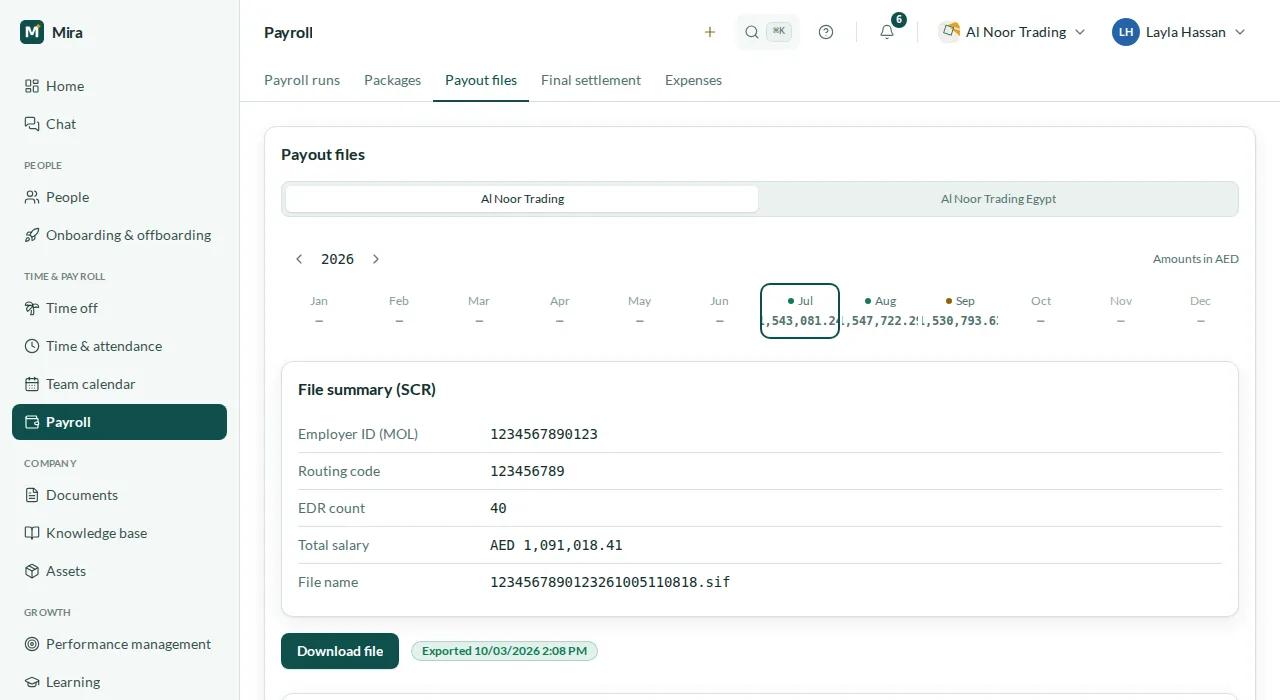Viewport: 1280px width, 700px height.
Task: Select the Payout files tab
Action: point(481,80)
